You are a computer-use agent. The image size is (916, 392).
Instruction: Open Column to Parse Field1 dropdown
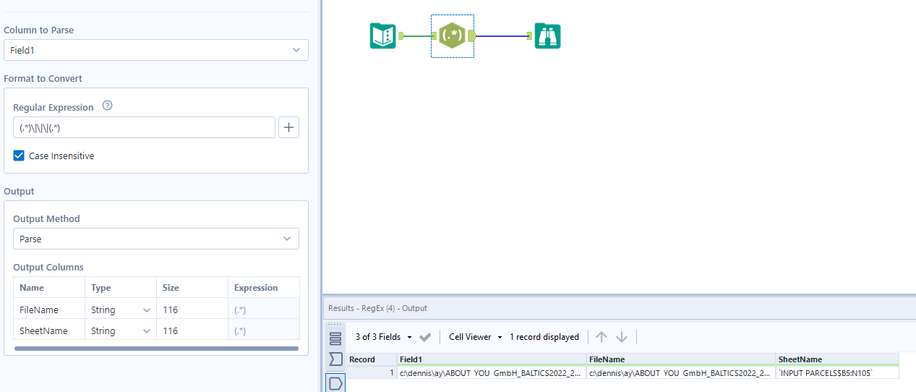click(156, 50)
